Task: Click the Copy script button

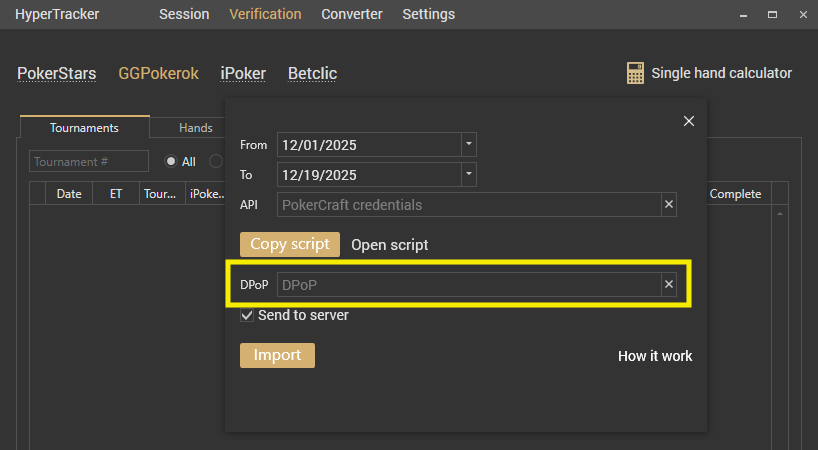Action: 290,245
